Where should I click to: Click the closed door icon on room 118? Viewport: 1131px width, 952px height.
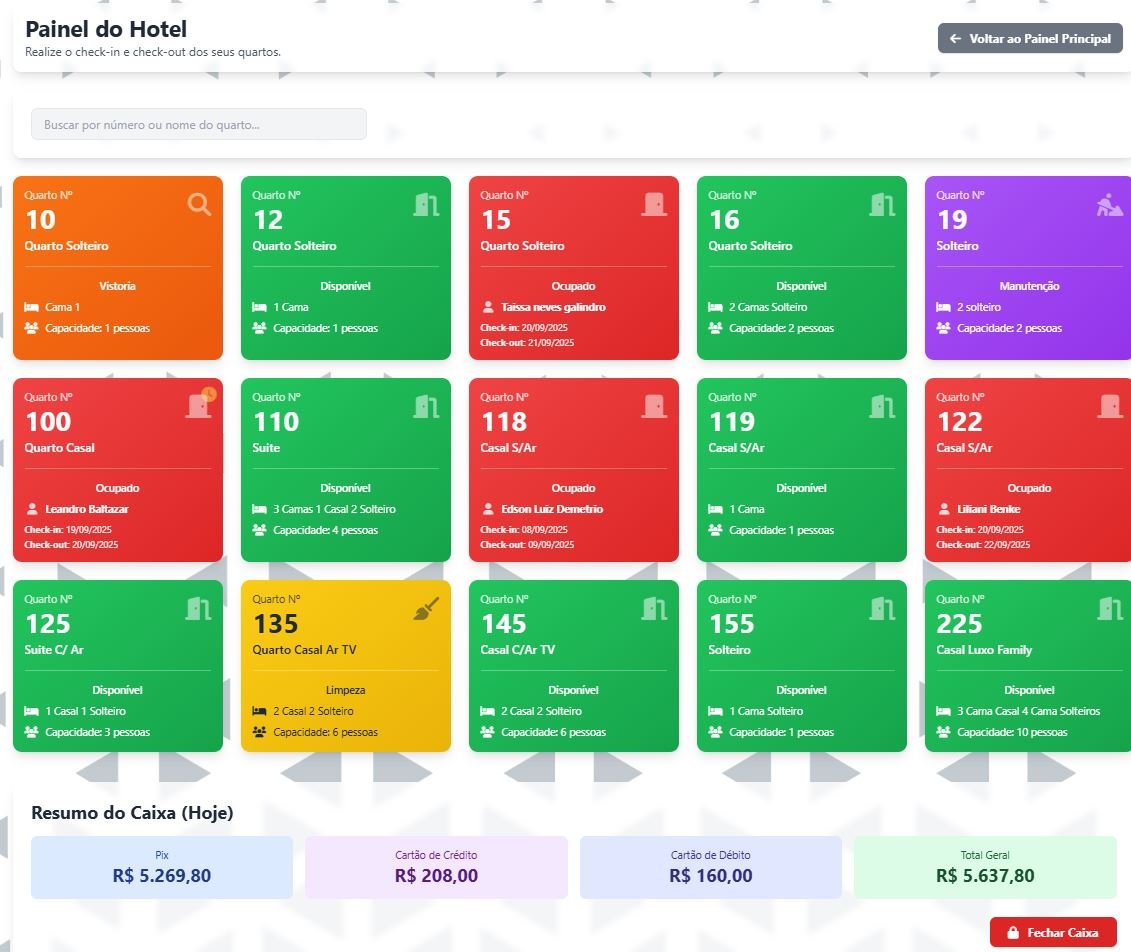pyautogui.click(x=654, y=406)
